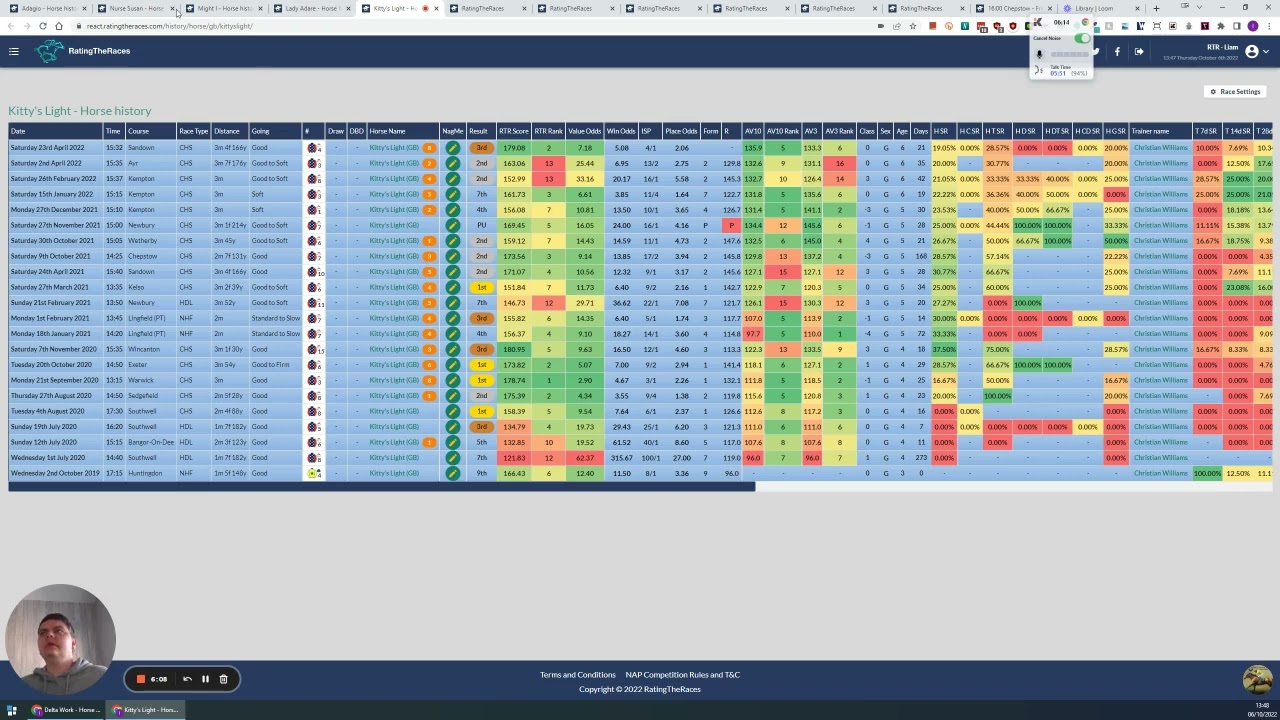The width and height of the screenshot is (1280, 720).
Task: Go back in browser history
Action: [11, 26]
